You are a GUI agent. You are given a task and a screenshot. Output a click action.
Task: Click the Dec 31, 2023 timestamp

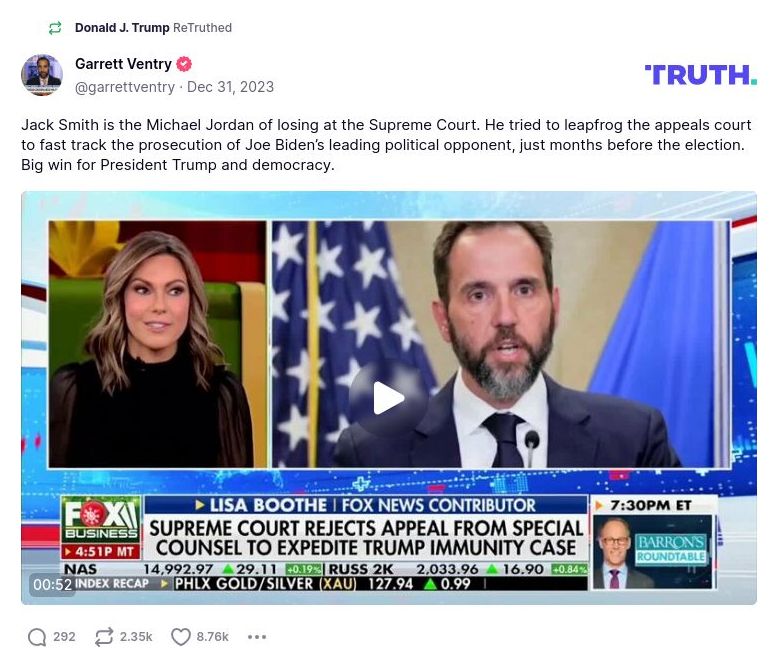pyautogui.click(x=230, y=87)
